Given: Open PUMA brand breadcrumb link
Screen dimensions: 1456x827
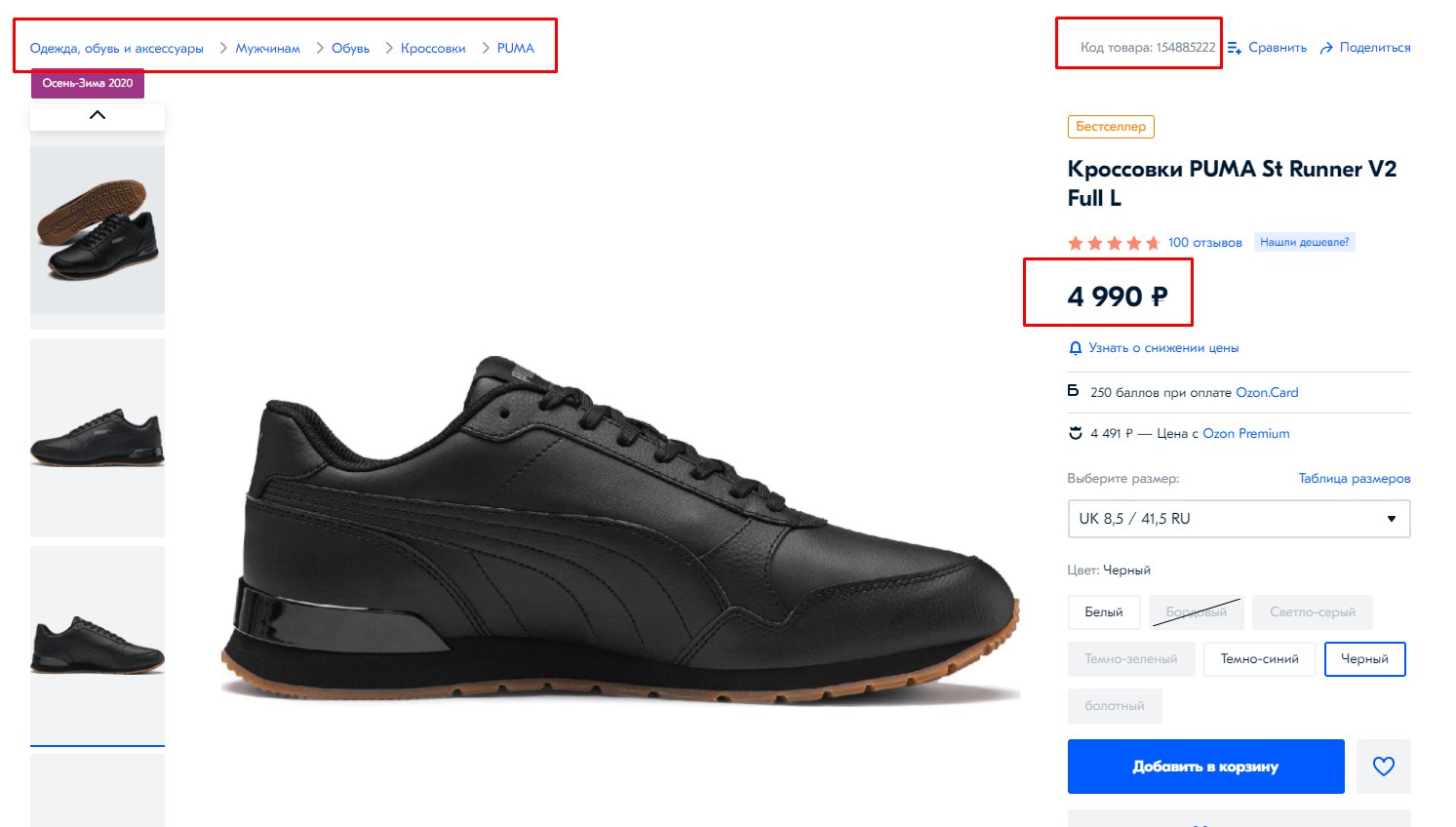Looking at the screenshot, I should (516, 49).
